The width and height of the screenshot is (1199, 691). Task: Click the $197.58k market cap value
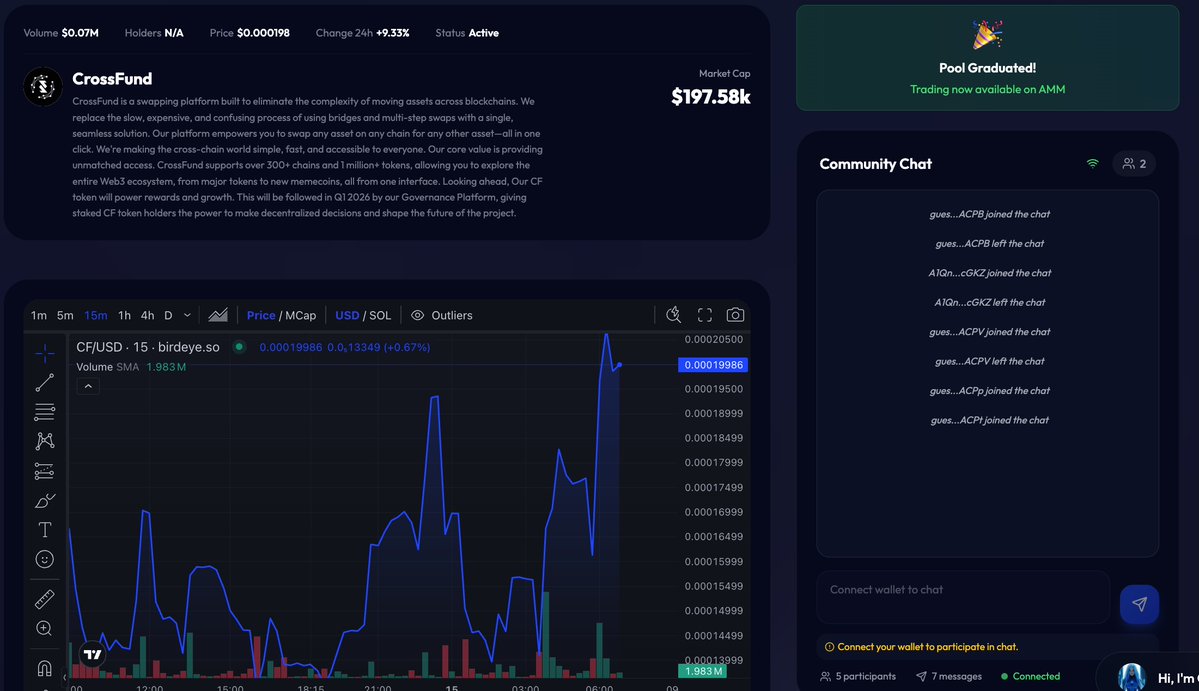click(x=710, y=97)
